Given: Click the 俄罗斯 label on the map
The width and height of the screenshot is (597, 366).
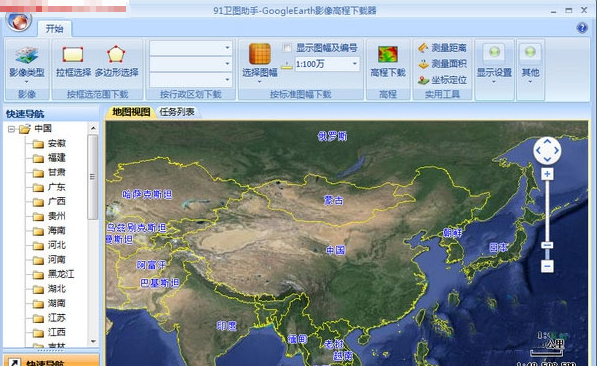Looking at the screenshot, I should click(332, 136).
